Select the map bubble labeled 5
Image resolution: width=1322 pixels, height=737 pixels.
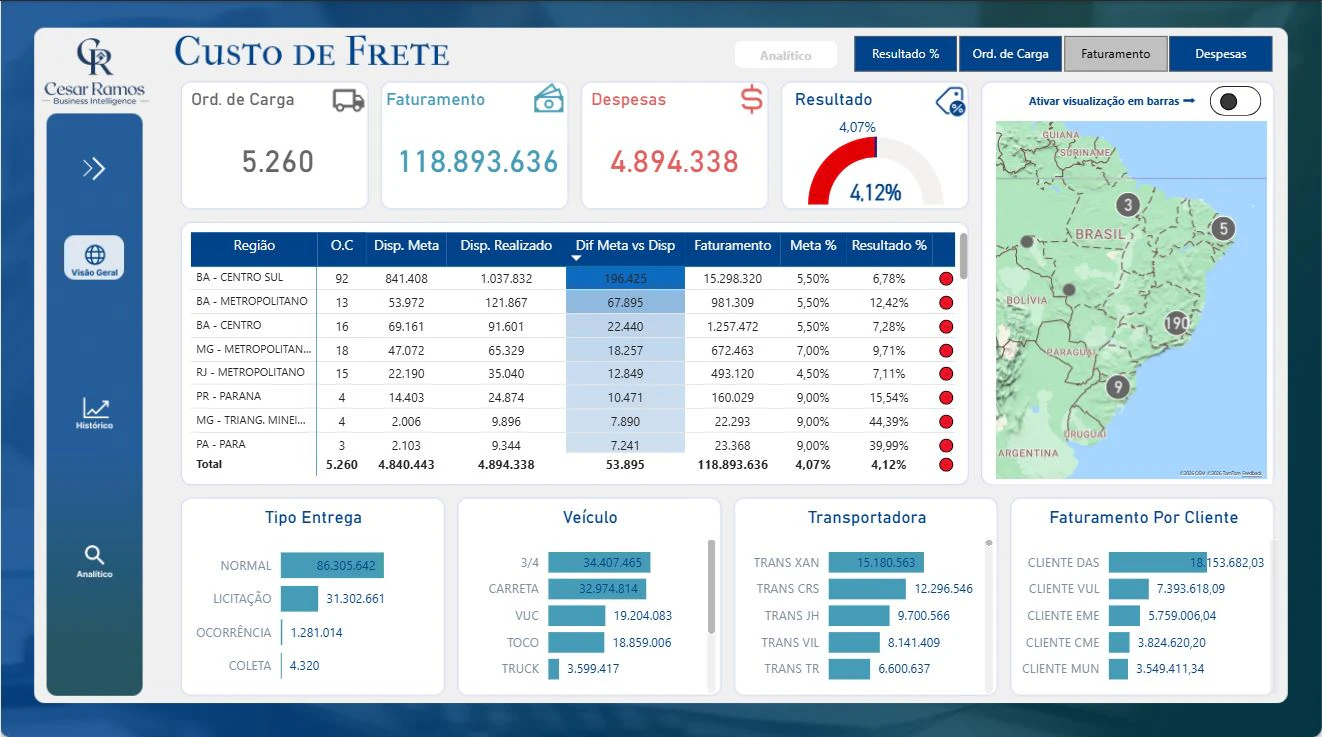coord(1222,229)
